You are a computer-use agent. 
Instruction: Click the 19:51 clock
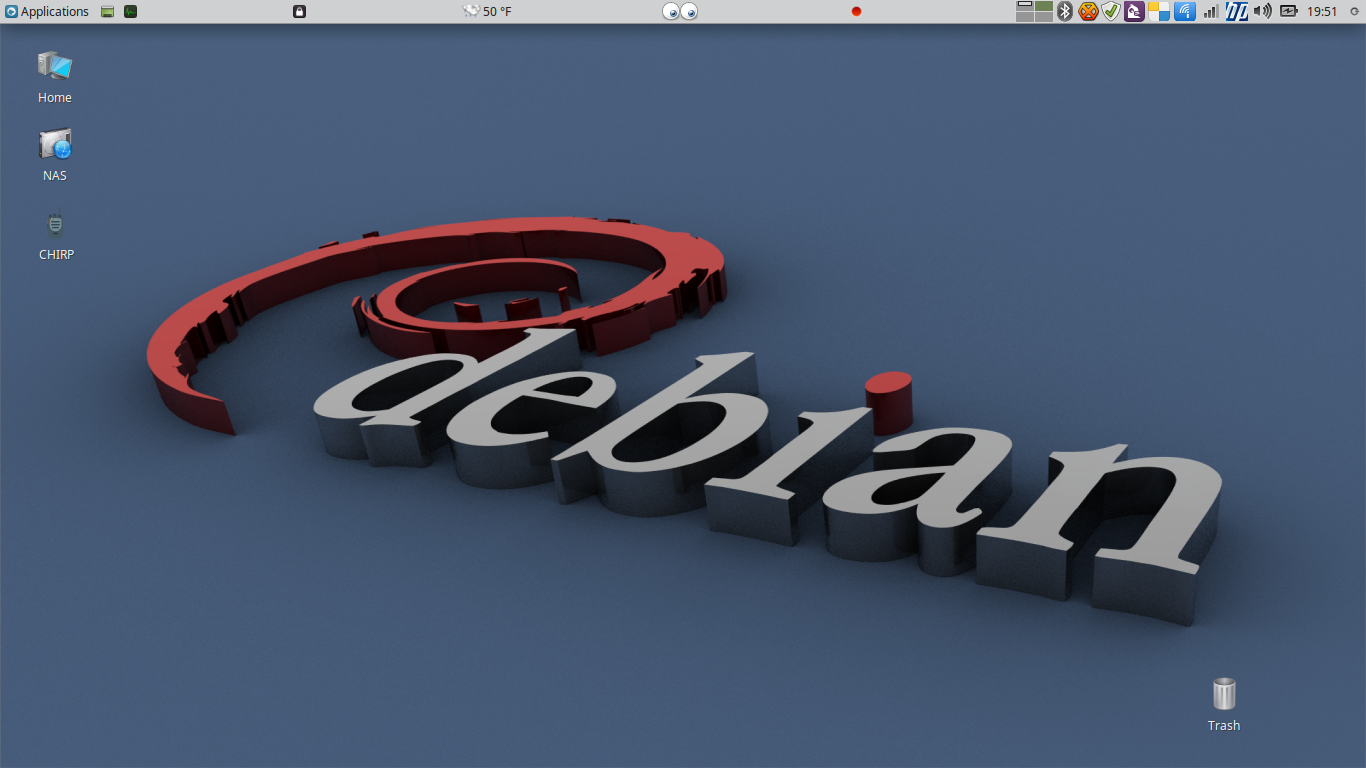tap(1322, 12)
